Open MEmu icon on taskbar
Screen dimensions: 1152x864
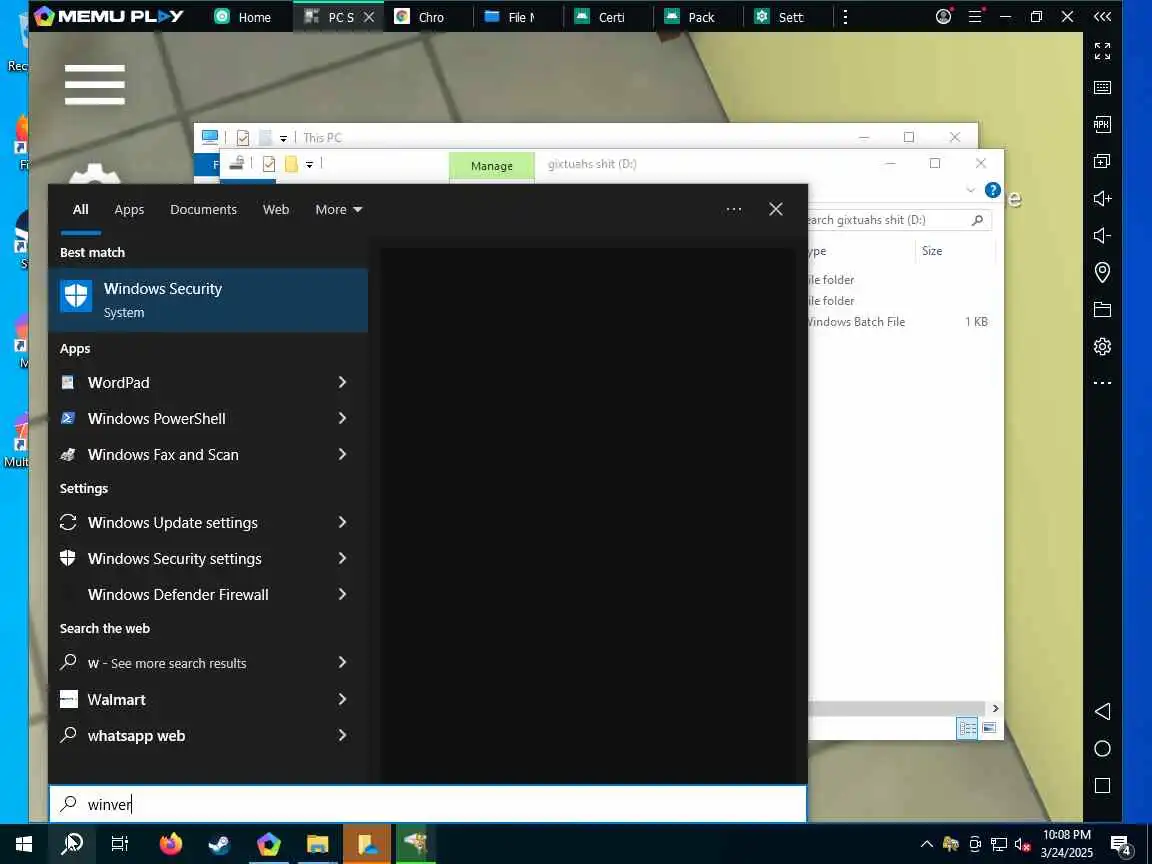(268, 843)
